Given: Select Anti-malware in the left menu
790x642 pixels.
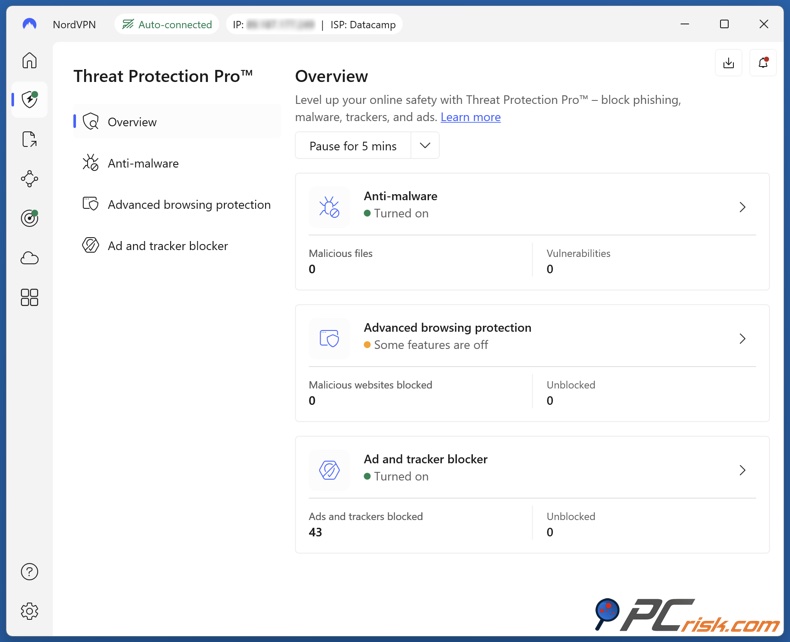Looking at the screenshot, I should (x=143, y=163).
